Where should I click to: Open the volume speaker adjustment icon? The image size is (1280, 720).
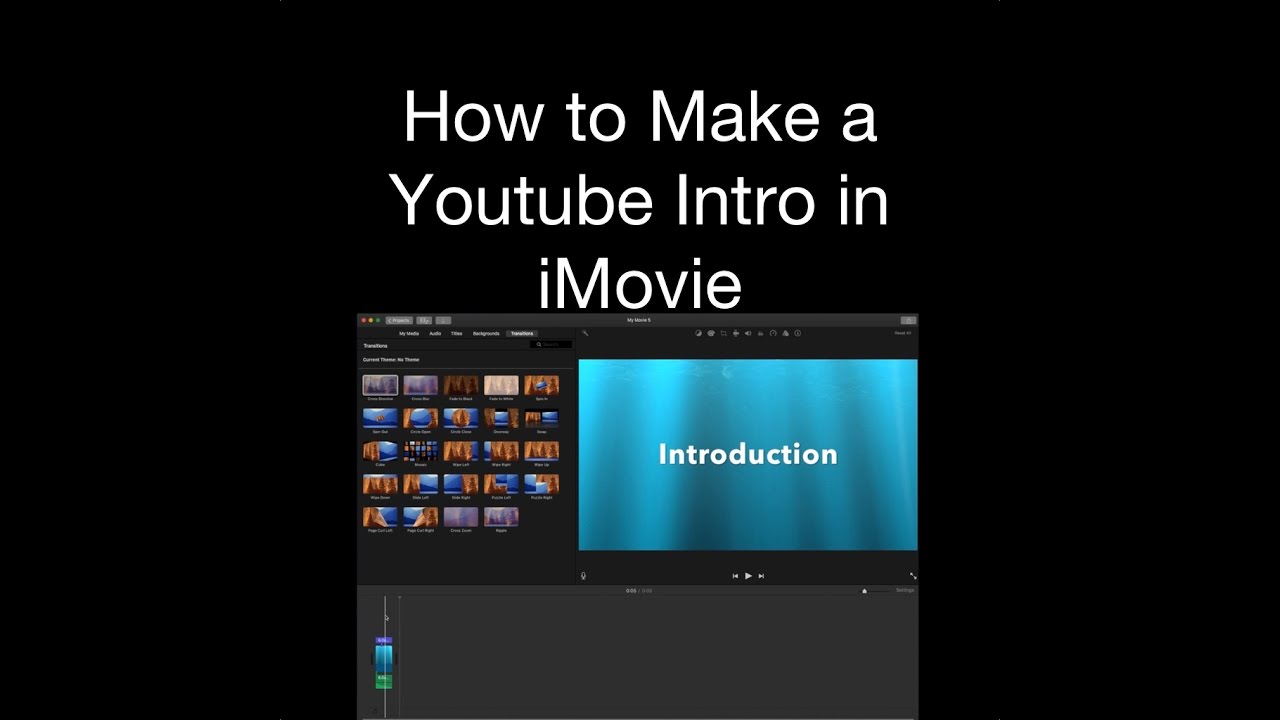(748, 333)
